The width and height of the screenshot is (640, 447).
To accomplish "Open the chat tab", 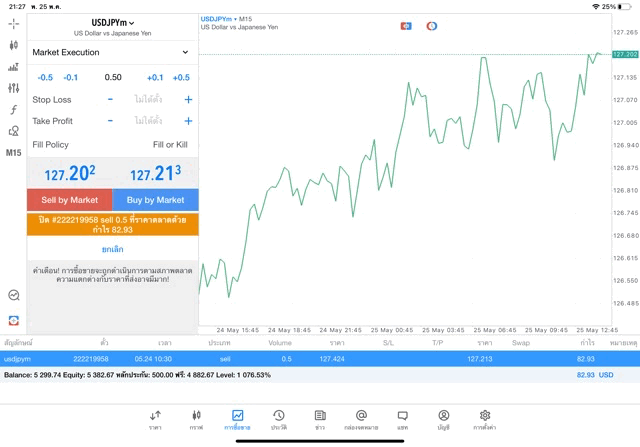I will (x=402, y=420).
